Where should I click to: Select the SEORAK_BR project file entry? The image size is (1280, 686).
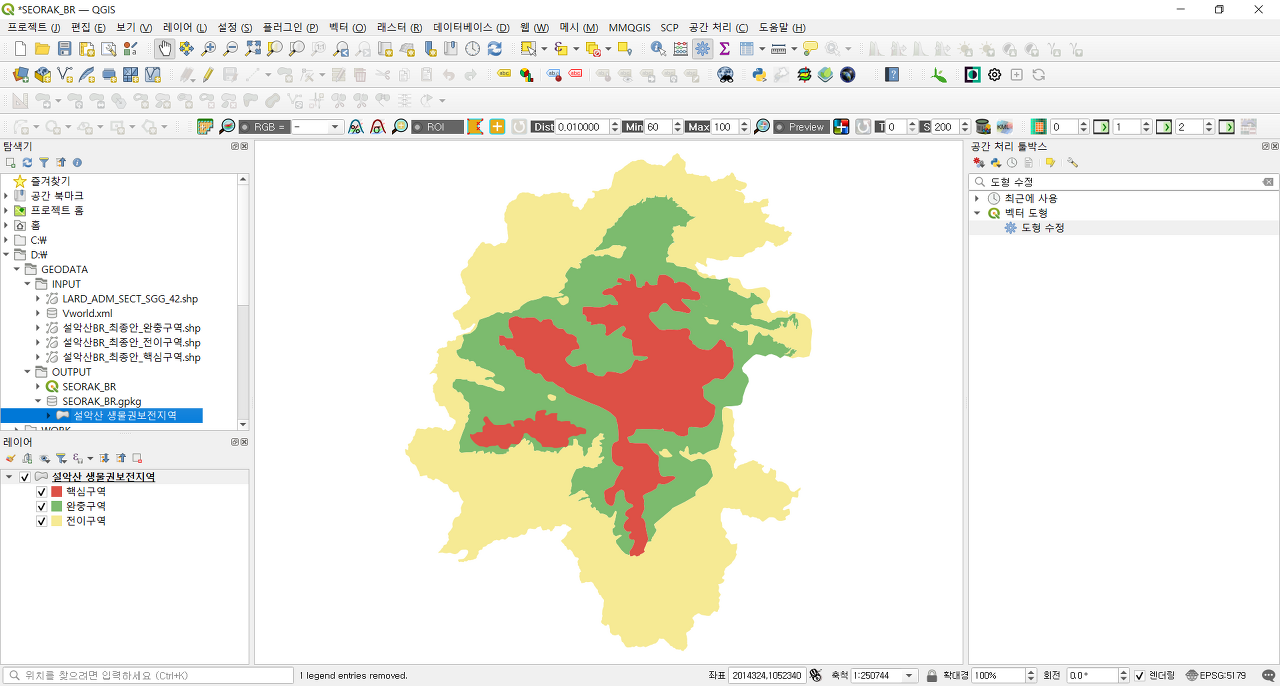pos(89,386)
